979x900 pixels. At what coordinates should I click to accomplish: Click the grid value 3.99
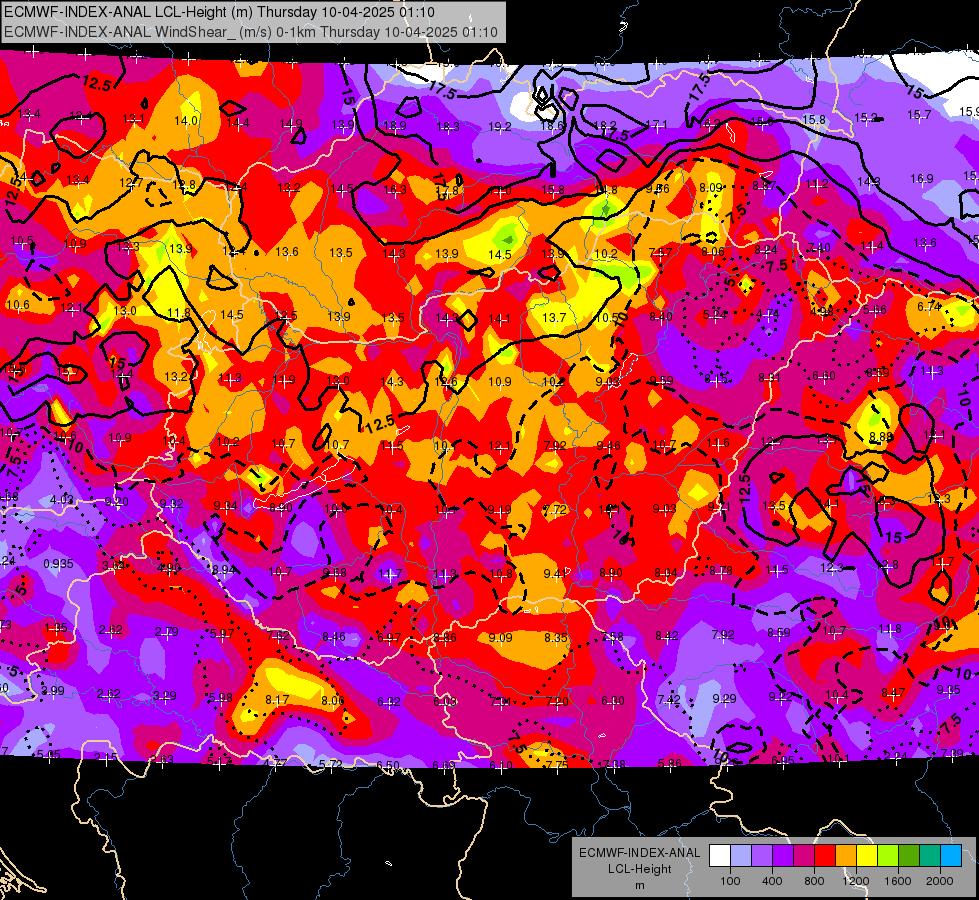coord(52,691)
